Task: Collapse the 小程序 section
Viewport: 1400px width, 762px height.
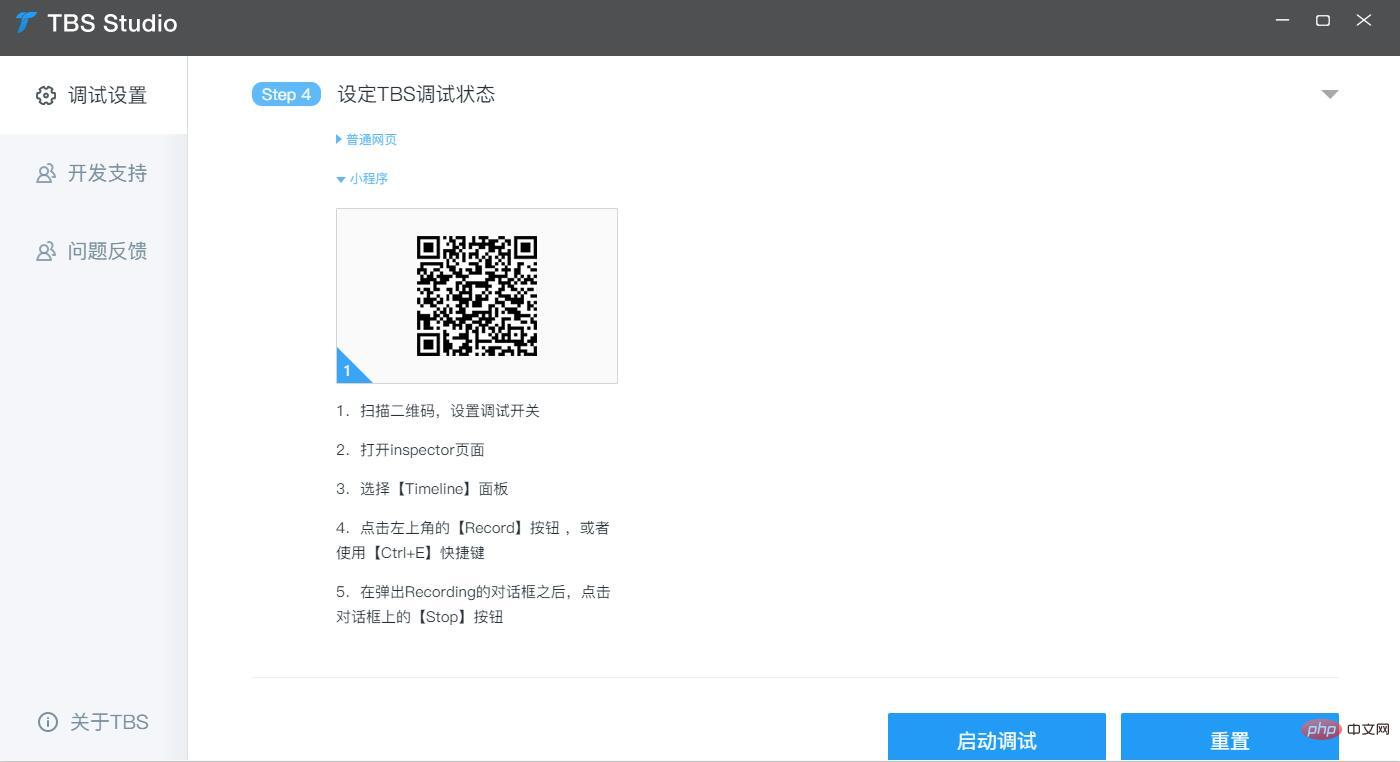Action: coord(362,178)
